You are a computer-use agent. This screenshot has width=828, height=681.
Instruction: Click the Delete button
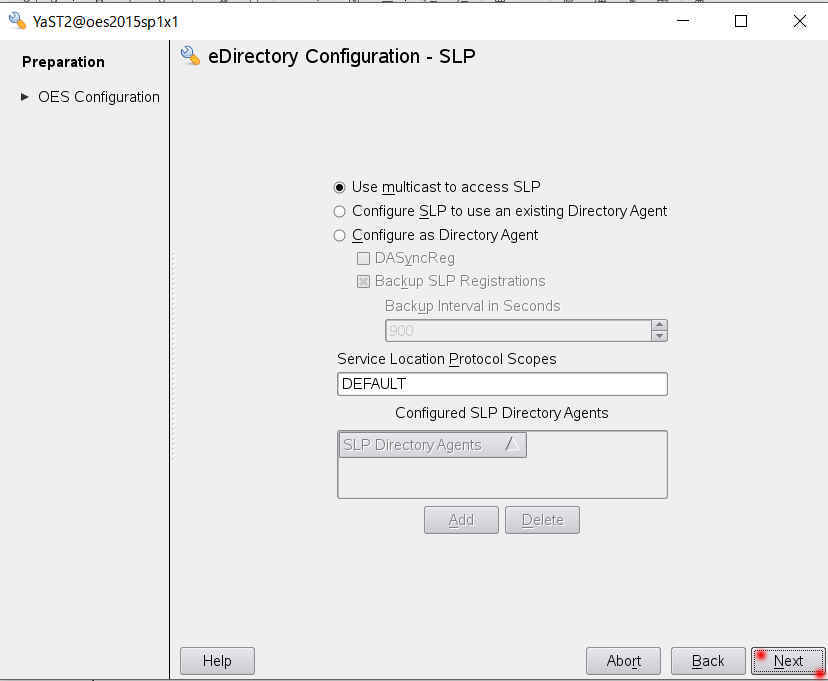542,521
